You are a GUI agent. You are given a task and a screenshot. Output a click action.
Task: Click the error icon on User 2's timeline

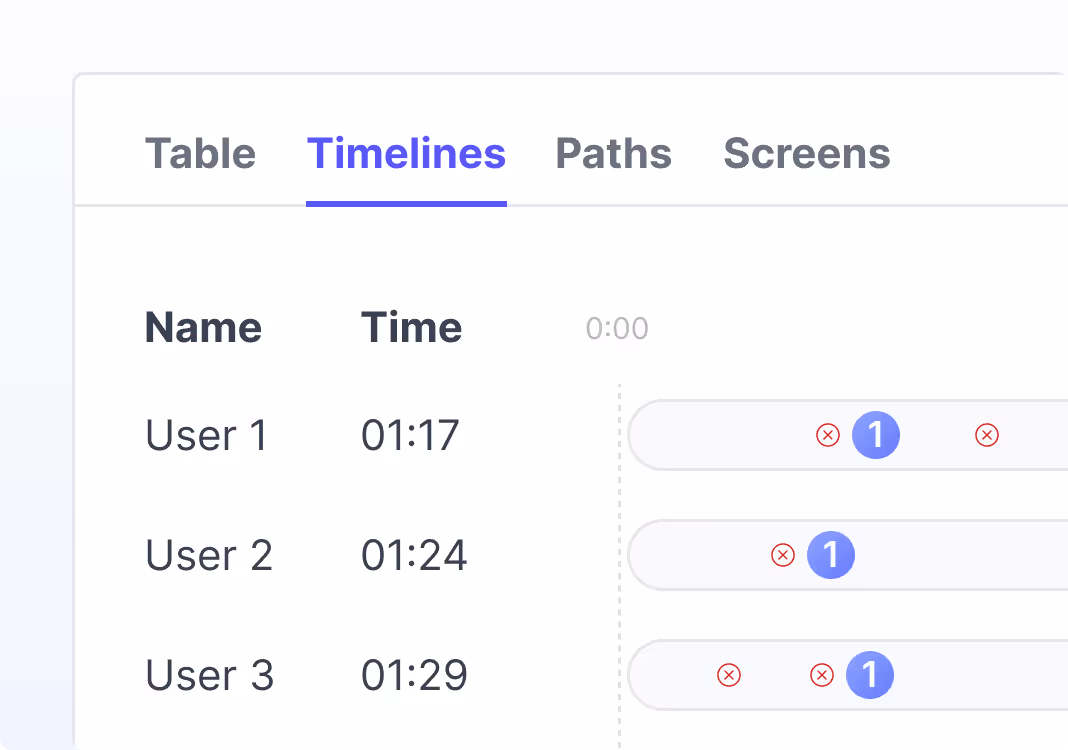pos(782,555)
